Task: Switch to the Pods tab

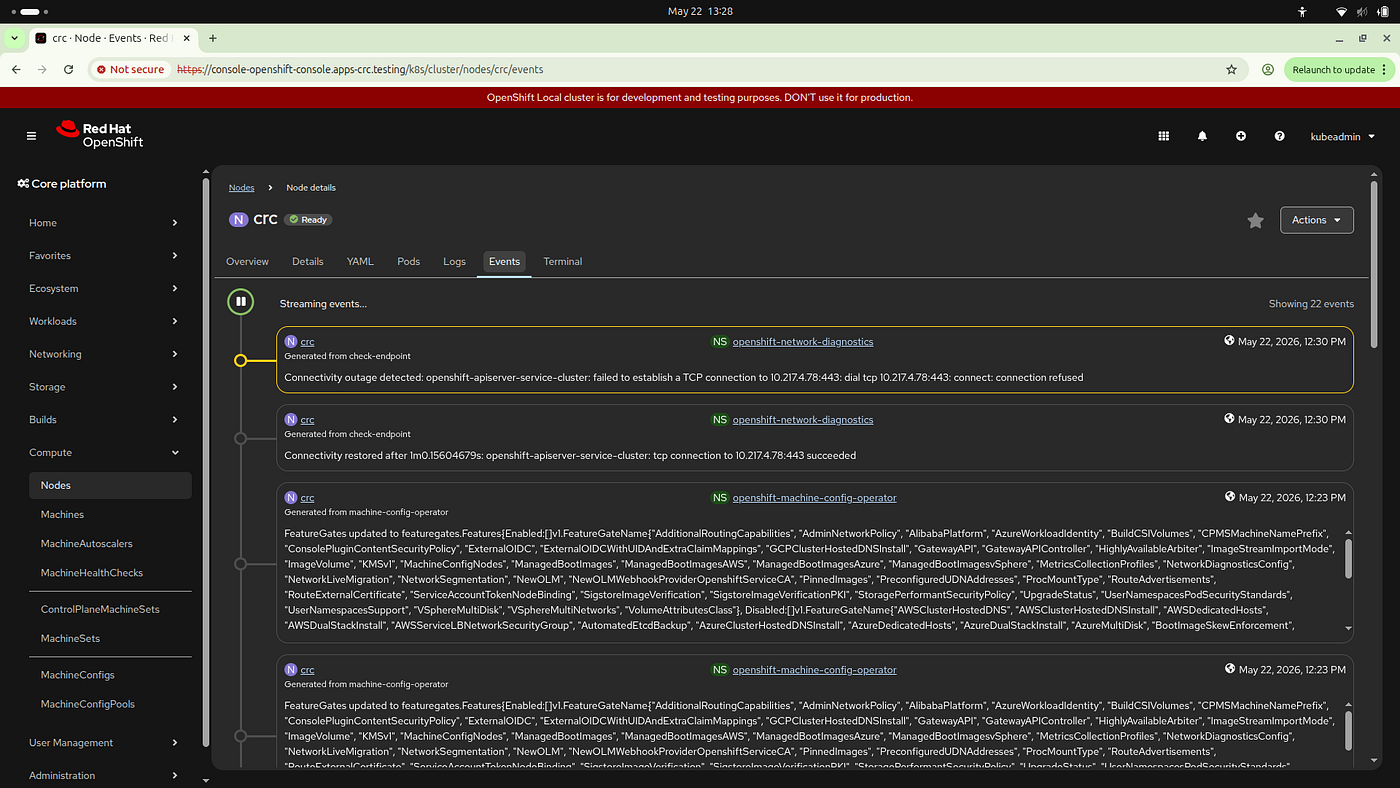Action: point(408,261)
